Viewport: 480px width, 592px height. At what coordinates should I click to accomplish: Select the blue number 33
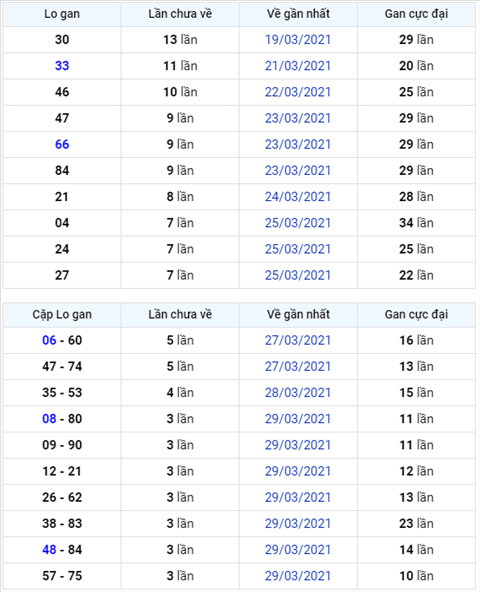62,66
